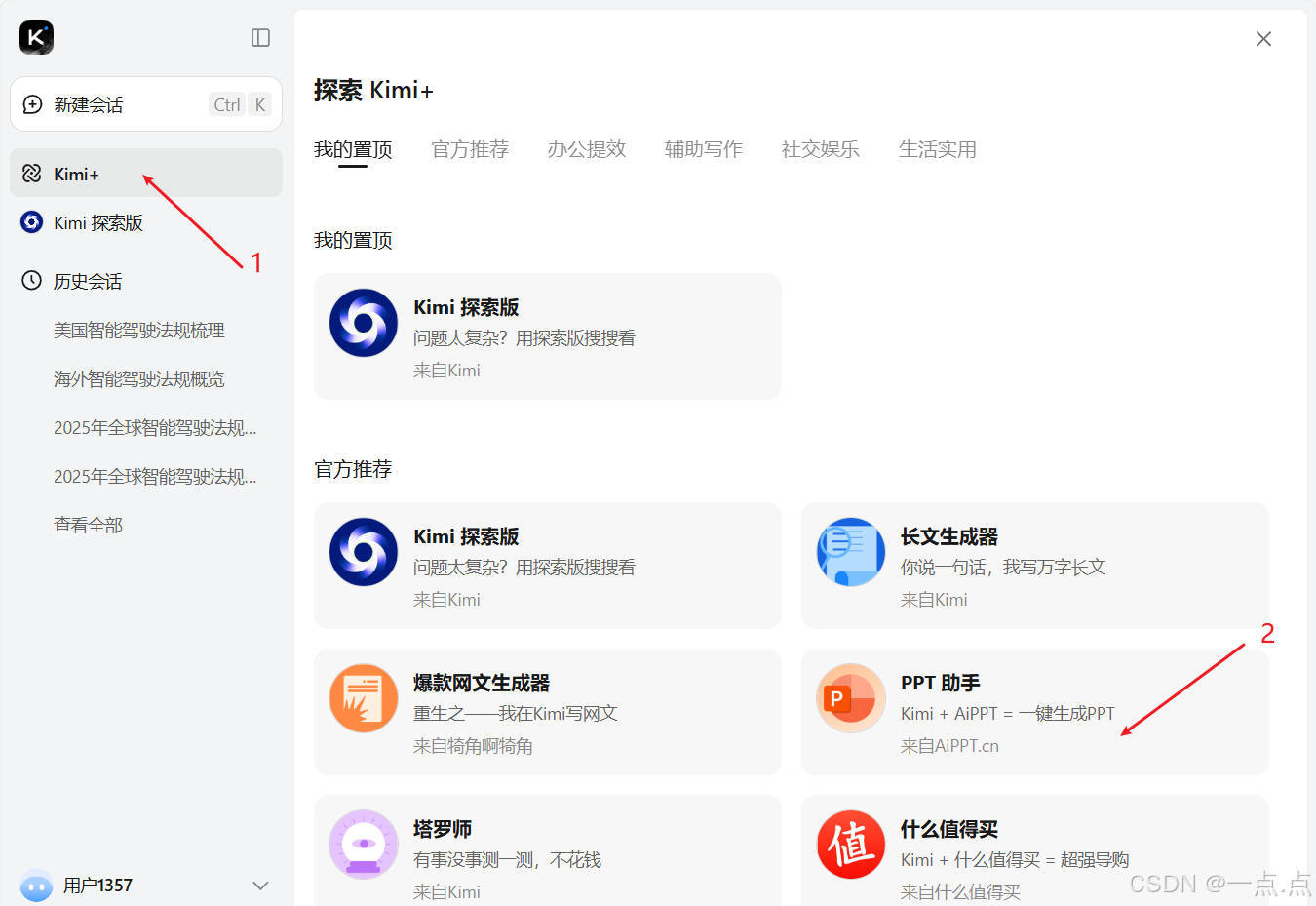Click the 官方推荐 section heading
Viewport: 1316px width, 906px height.
353,469
